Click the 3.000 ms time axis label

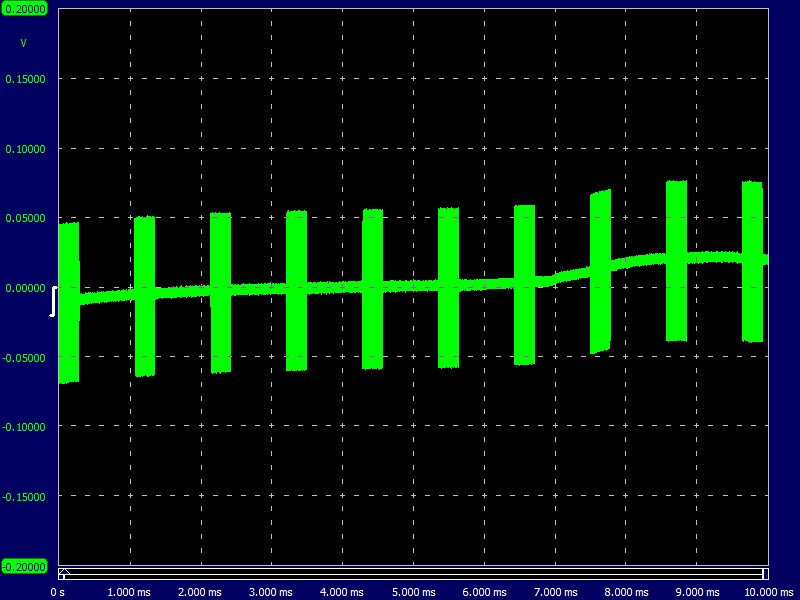tap(271, 592)
